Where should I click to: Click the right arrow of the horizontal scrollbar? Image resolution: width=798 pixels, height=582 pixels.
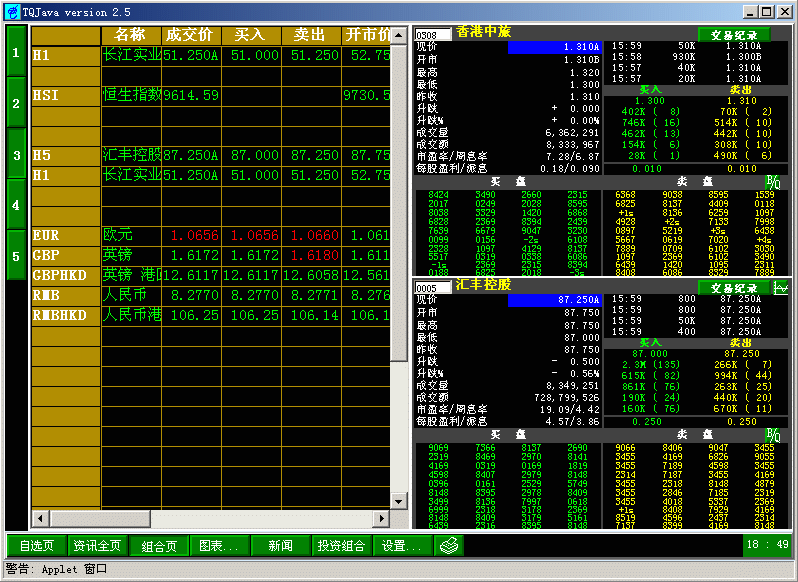(381, 518)
